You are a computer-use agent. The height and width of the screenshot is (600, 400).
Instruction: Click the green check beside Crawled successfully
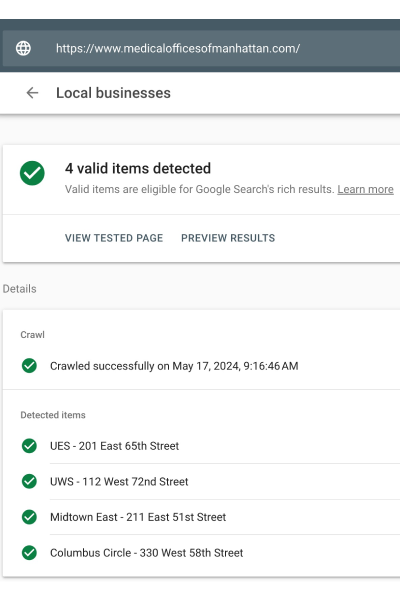pos(29,366)
